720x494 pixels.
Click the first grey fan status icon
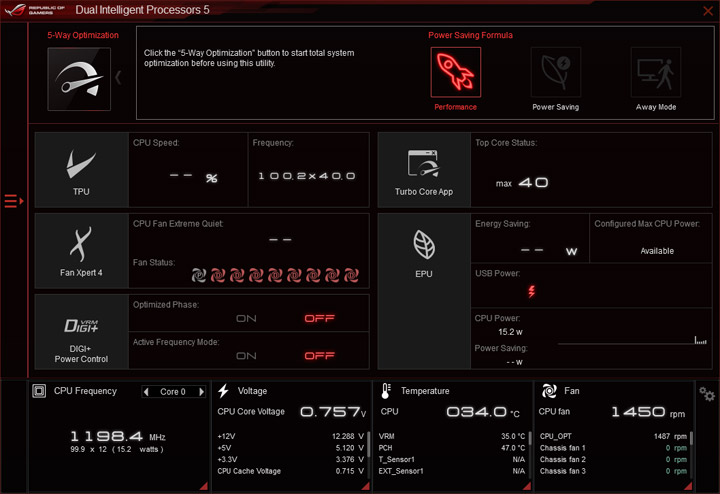click(199, 275)
